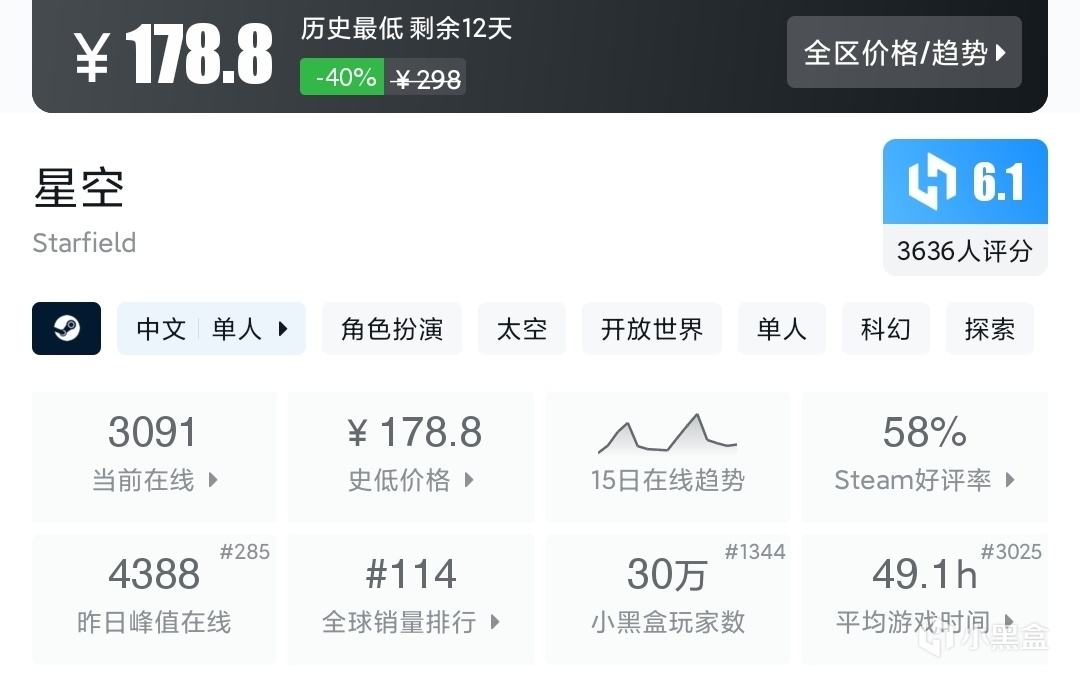Select the grey 单人 tag chip

[781, 328]
